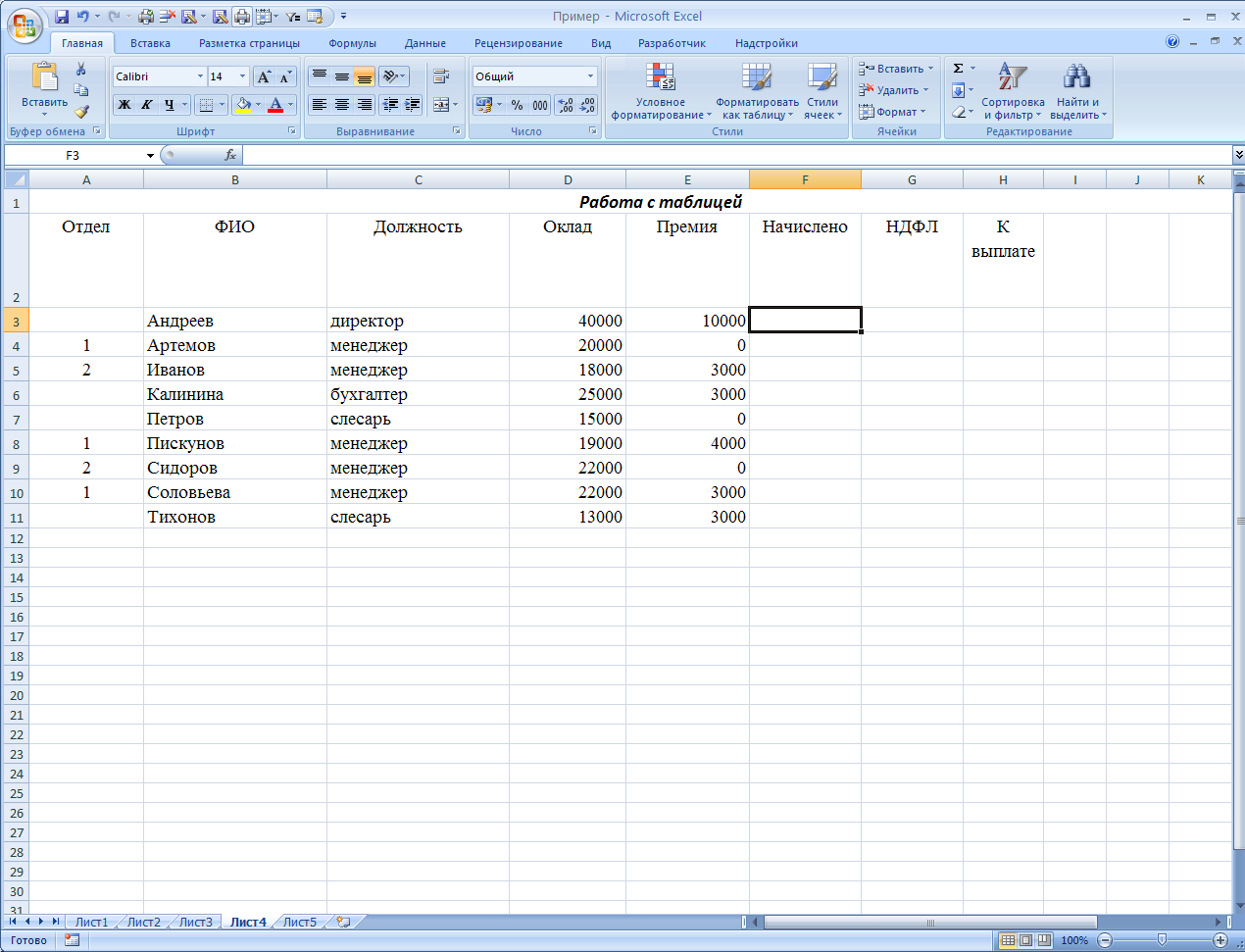Click the AutoSum sigma icon
This screenshot has height=952, width=1245.
(959, 69)
